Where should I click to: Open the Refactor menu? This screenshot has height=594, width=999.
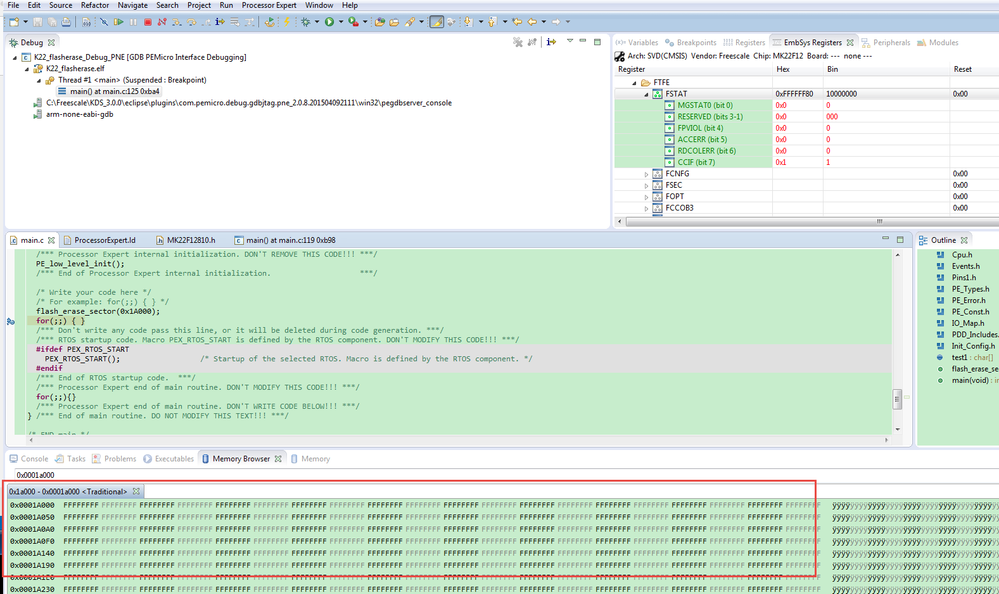click(95, 5)
